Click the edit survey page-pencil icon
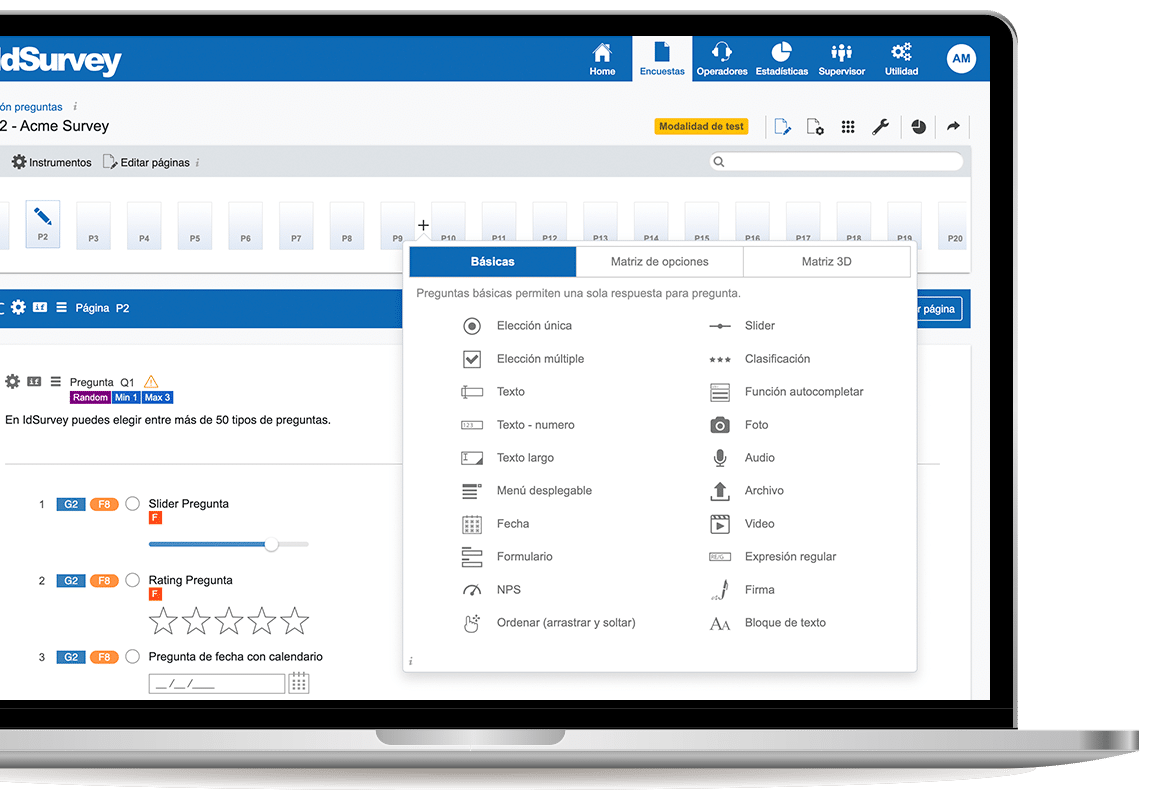 (x=782, y=127)
